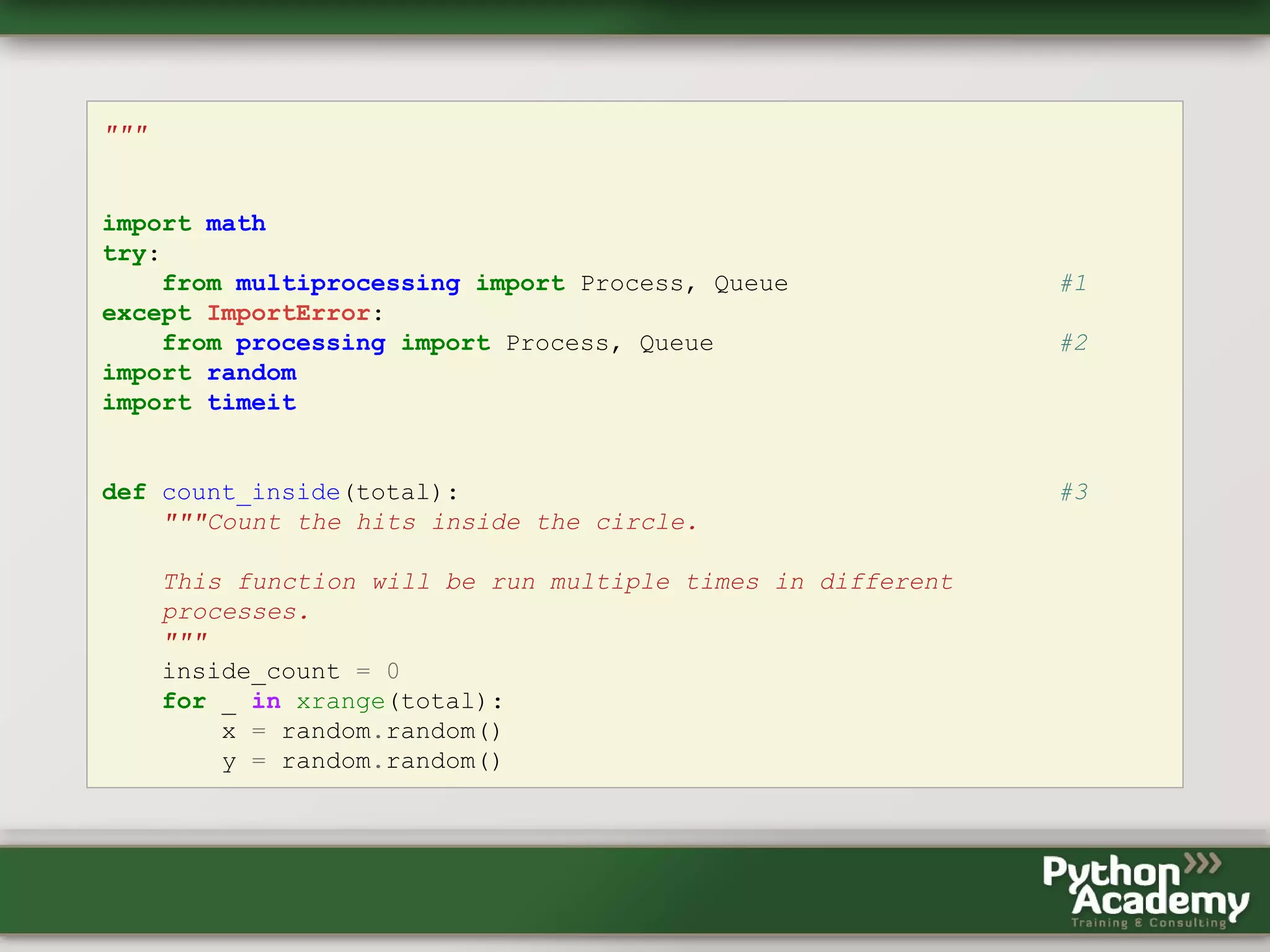Click the #3 comment marker
The image size is (1270, 952).
pos(1073,492)
